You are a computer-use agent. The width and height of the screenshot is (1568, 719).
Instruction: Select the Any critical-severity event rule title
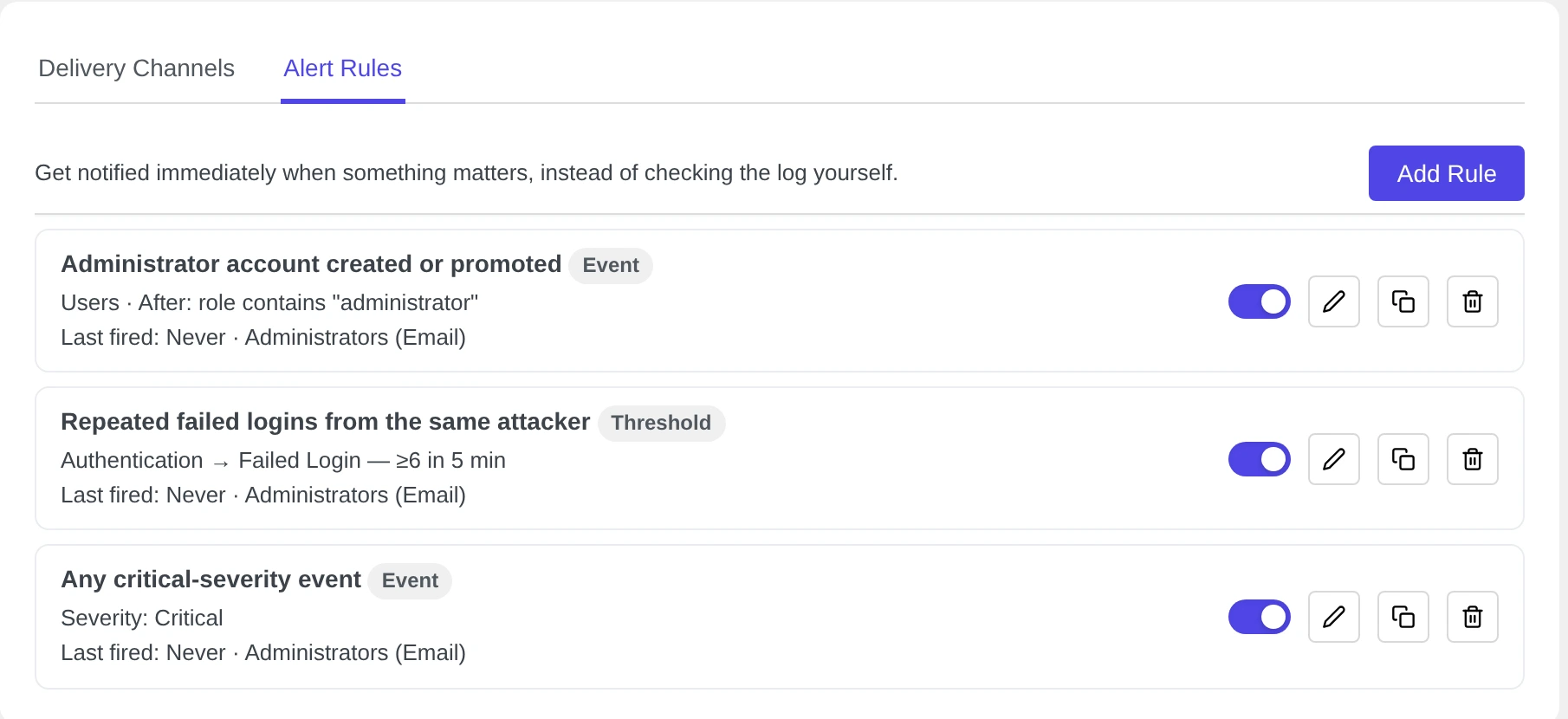tap(211, 580)
